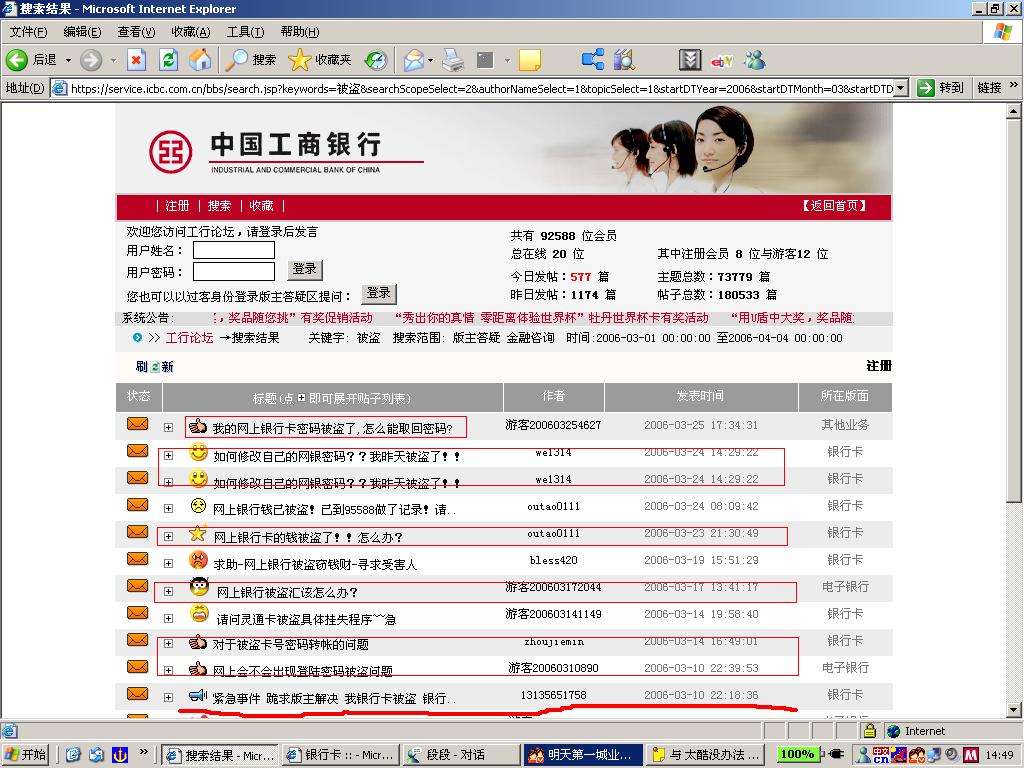Open the 搜索 search pane
The image size is (1024, 768).
250,60
